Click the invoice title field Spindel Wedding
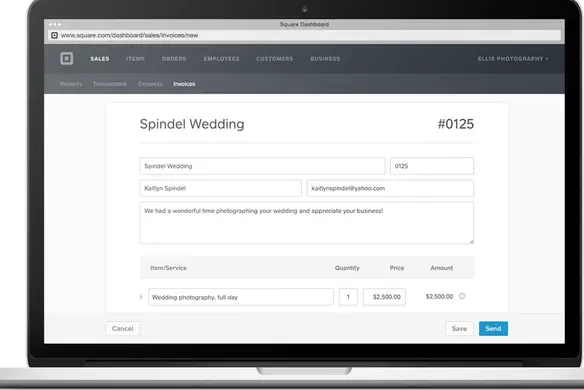 point(262,166)
